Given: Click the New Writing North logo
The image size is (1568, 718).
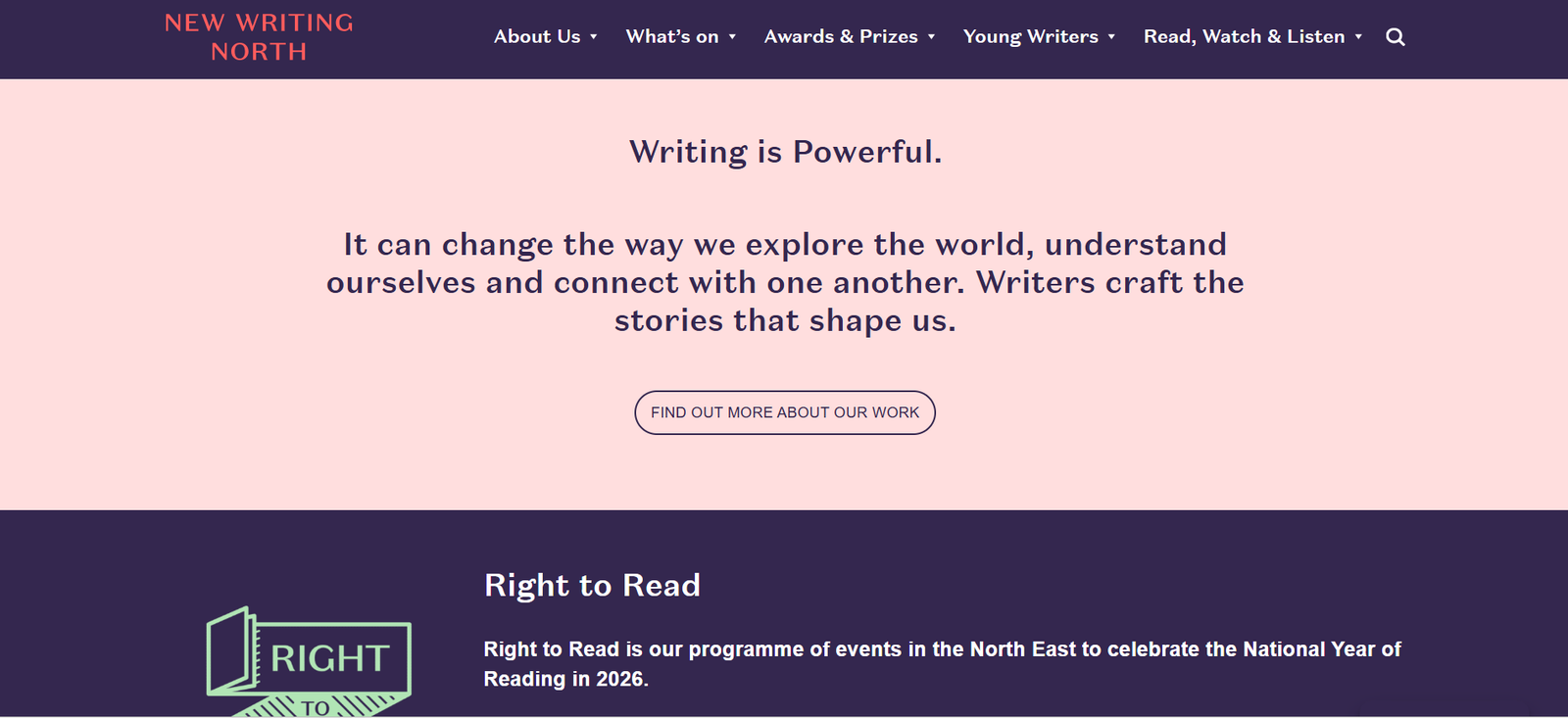Looking at the screenshot, I should (259, 37).
